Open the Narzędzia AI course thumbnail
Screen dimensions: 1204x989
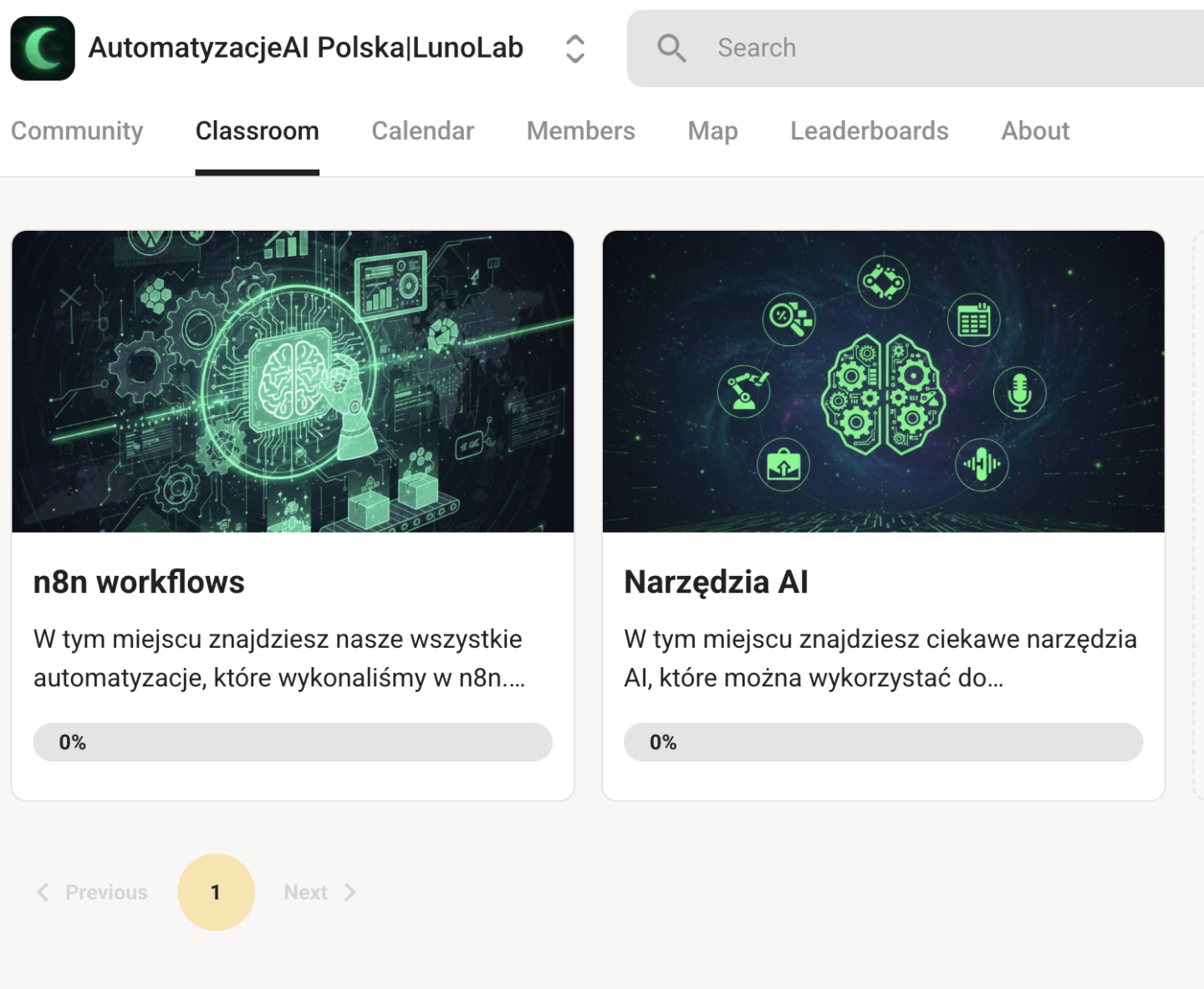coord(883,381)
